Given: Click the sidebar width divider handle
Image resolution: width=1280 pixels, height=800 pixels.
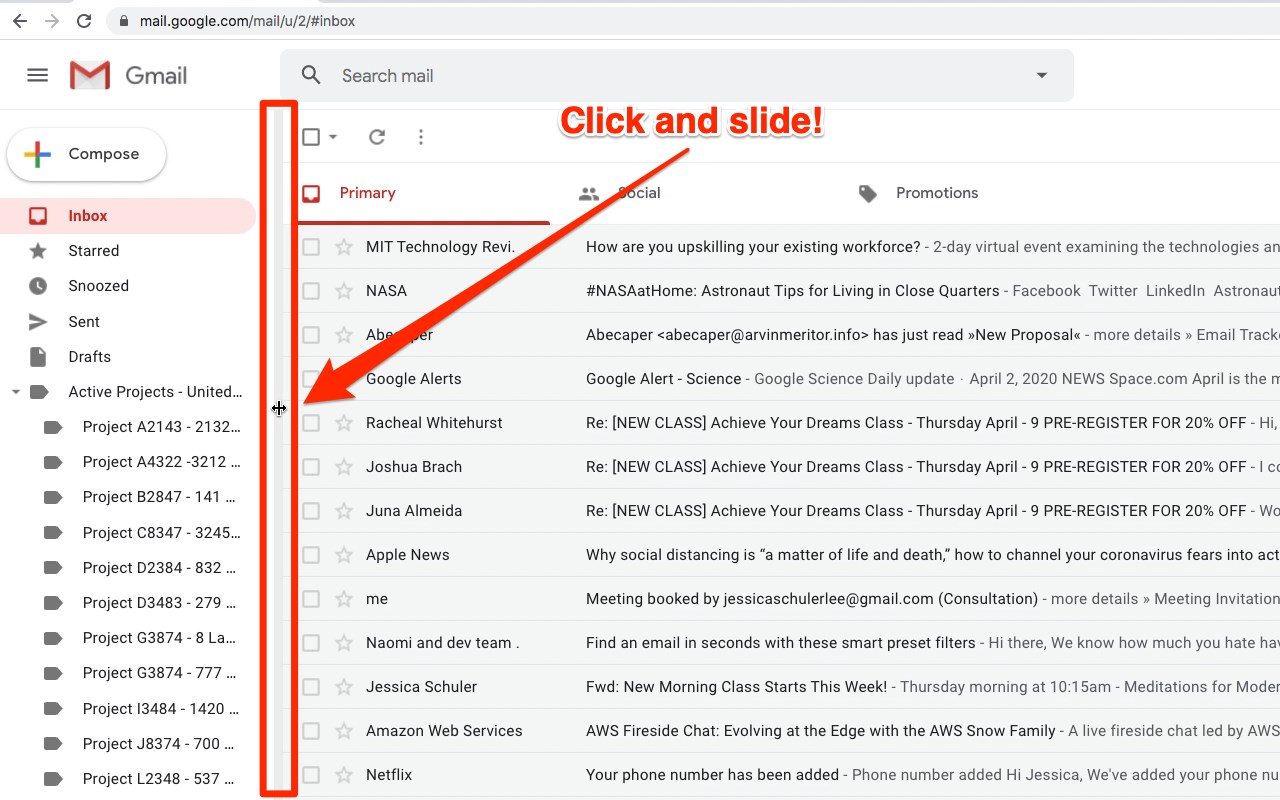Looking at the screenshot, I should [279, 408].
